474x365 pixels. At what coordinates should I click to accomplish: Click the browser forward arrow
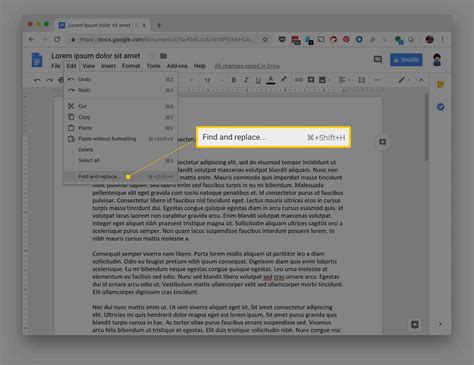pos(44,39)
